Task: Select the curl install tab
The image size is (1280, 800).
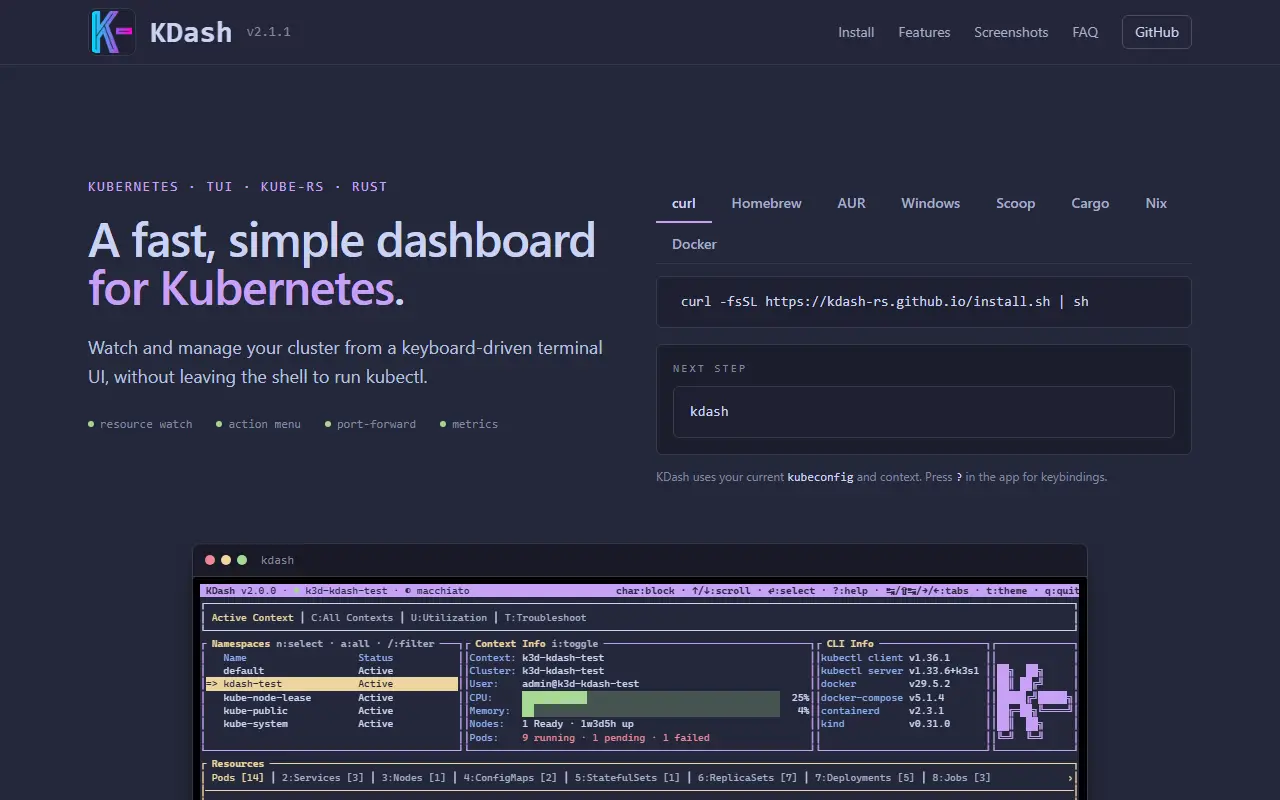Action: click(684, 203)
